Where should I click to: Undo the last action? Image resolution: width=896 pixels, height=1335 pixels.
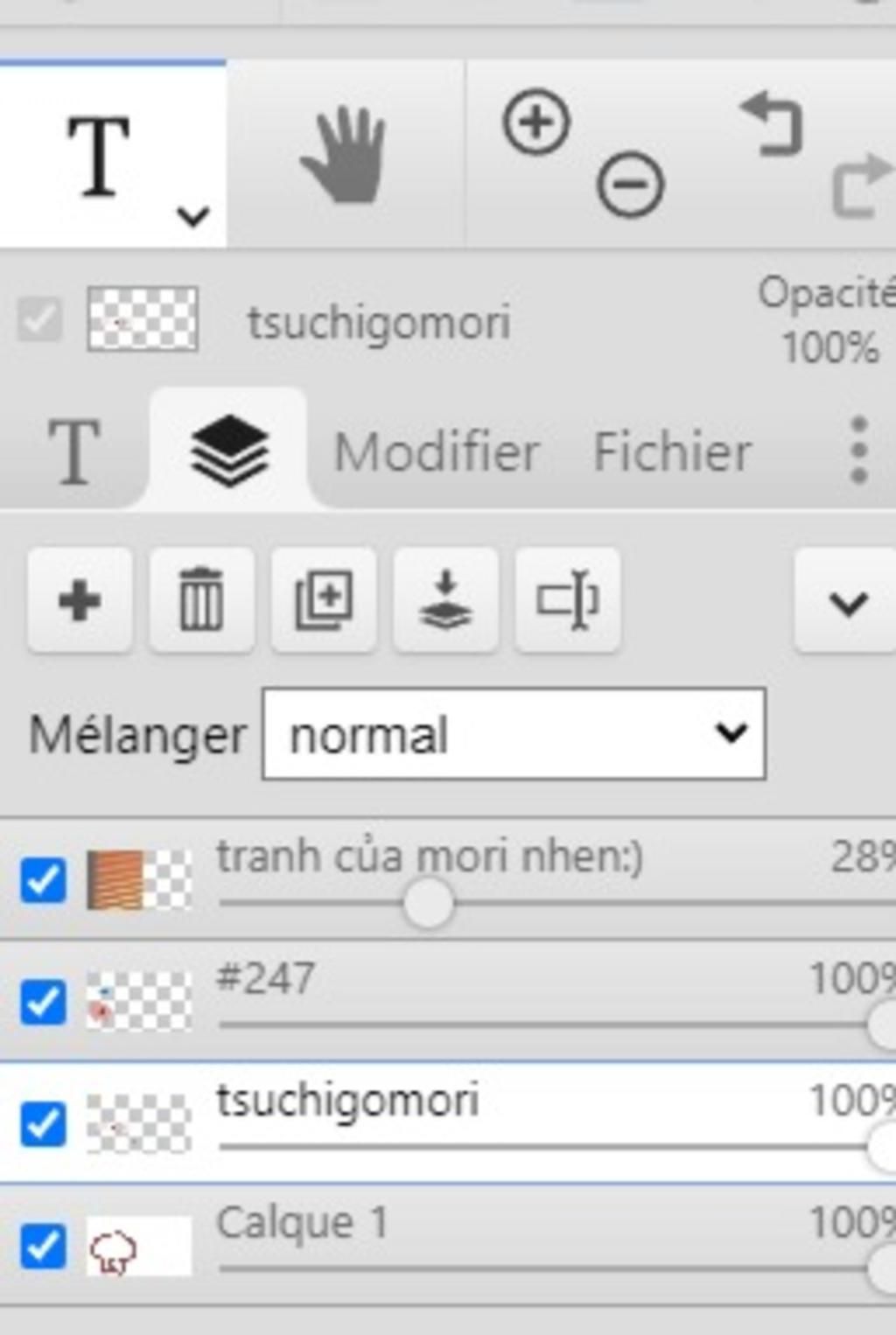click(773, 125)
